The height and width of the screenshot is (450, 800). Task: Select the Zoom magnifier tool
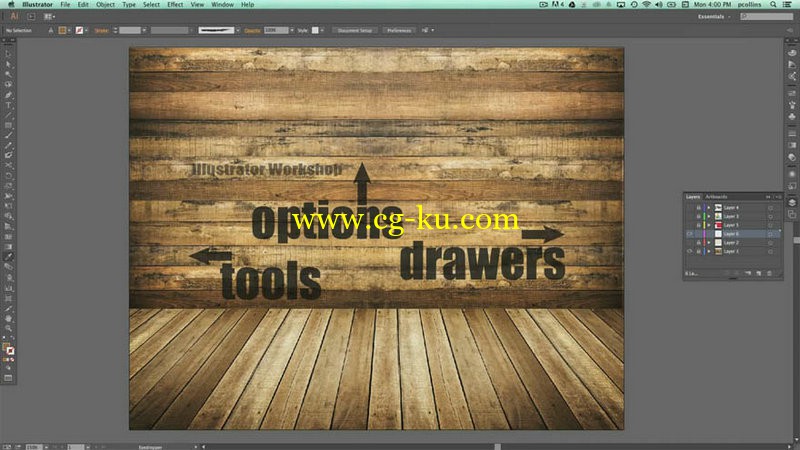point(8,328)
